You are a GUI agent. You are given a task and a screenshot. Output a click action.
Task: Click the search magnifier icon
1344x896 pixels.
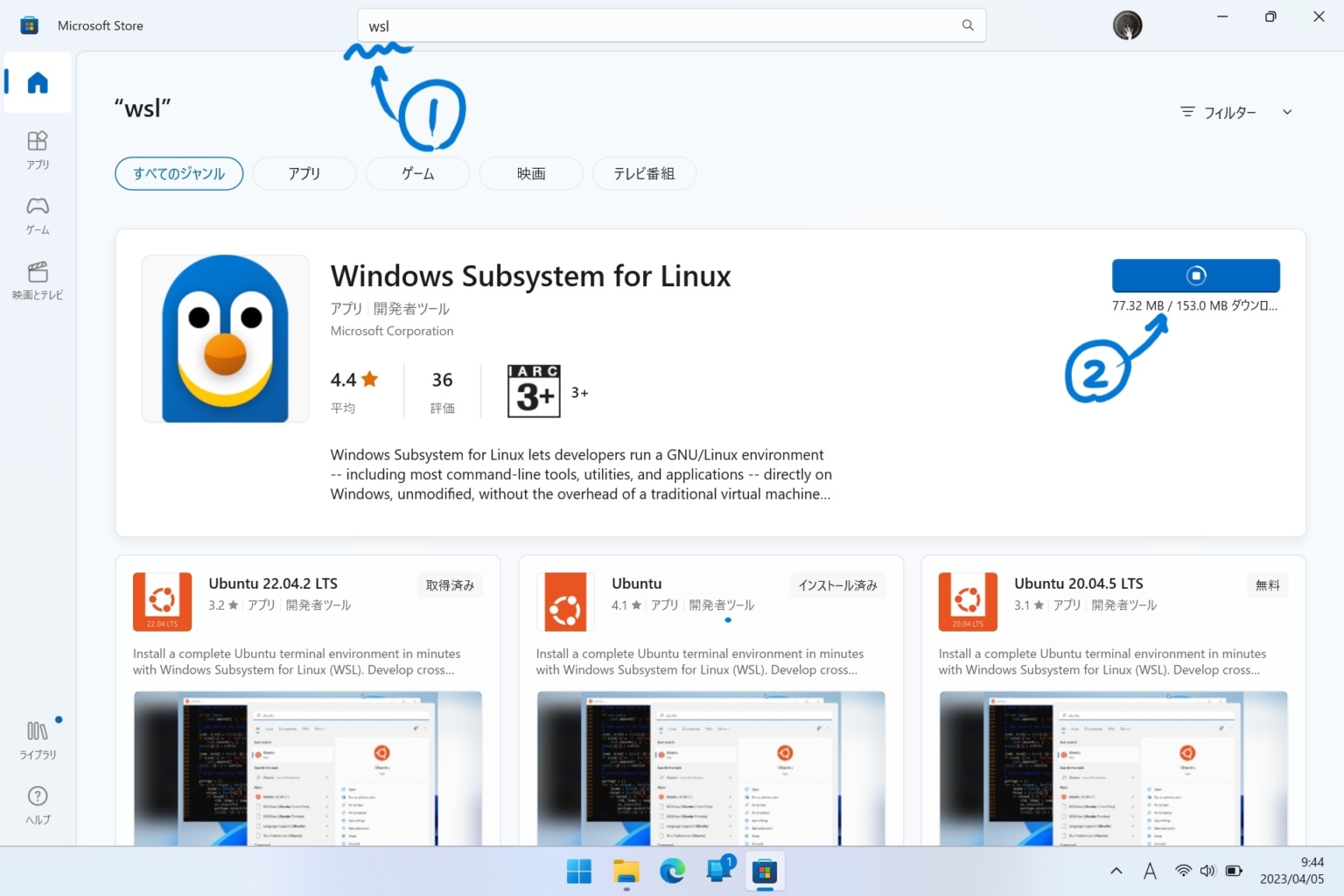point(967,25)
